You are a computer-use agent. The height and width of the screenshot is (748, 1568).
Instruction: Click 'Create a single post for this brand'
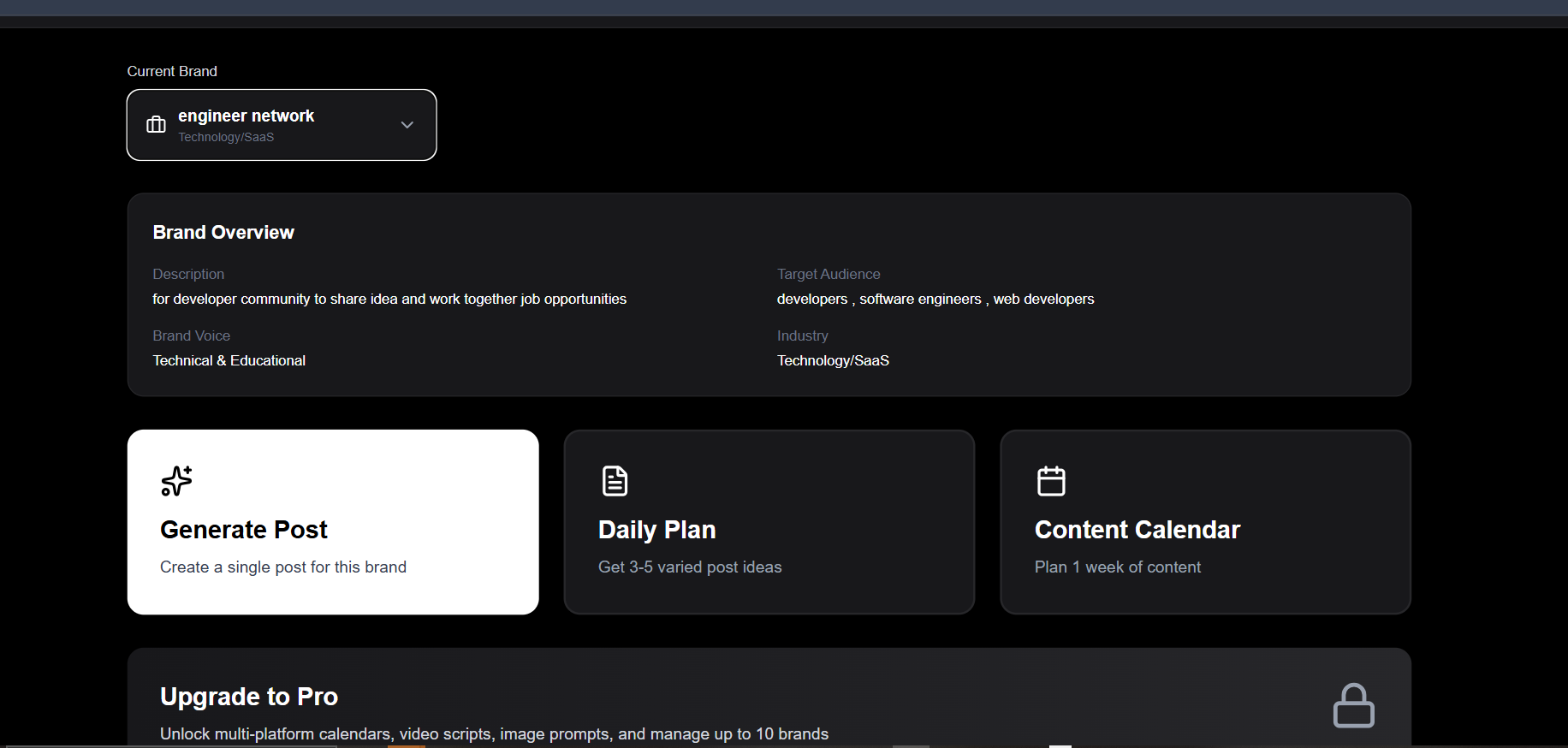pyautogui.click(x=283, y=567)
